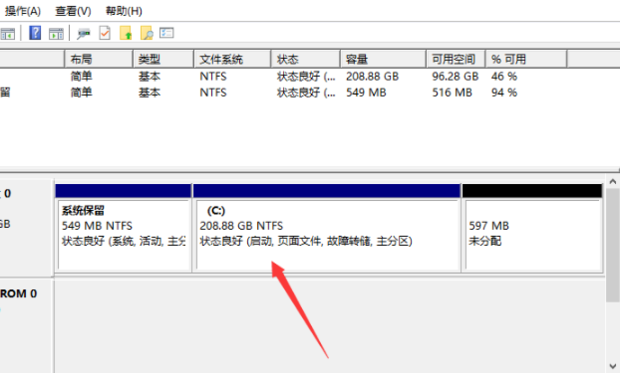Click the show/hide action pane icon

pyautogui.click(x=56, y=34)
